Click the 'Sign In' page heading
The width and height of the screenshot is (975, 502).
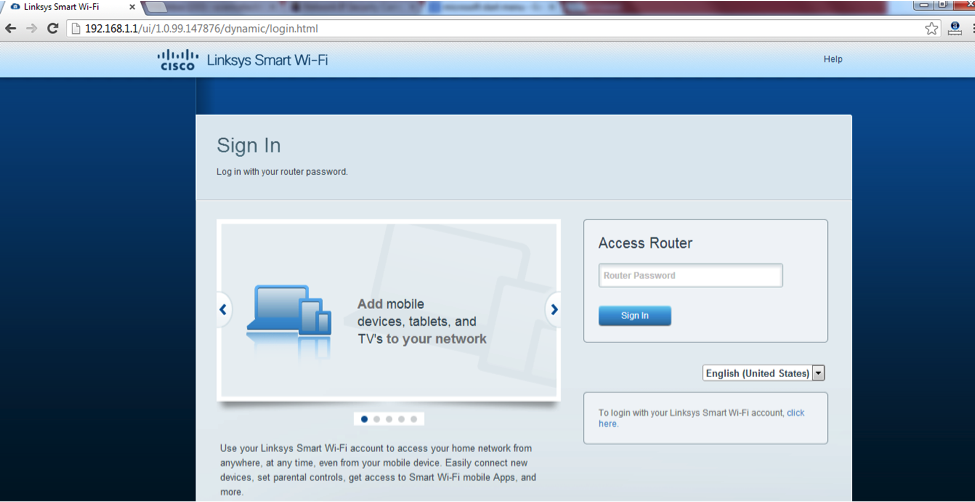coord(249,146)
